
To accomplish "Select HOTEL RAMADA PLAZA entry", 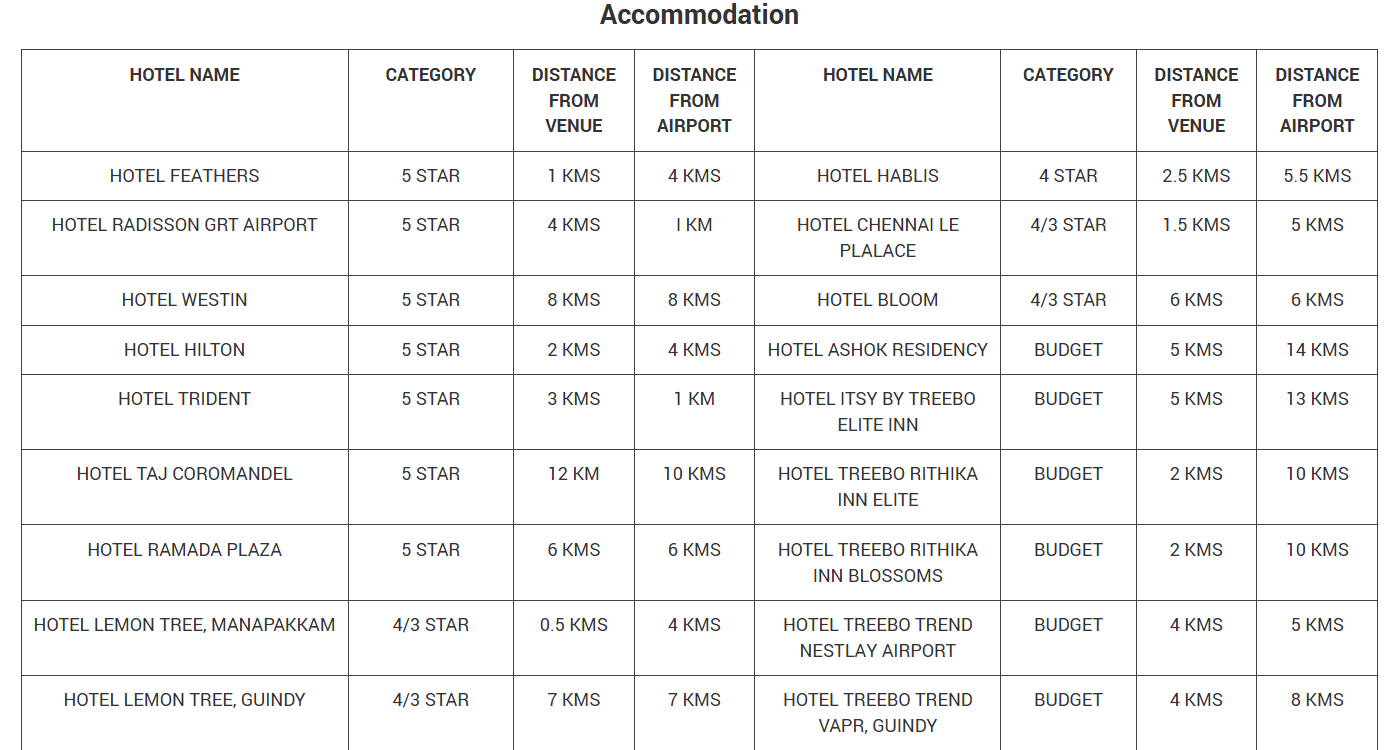I will [185, 550].
